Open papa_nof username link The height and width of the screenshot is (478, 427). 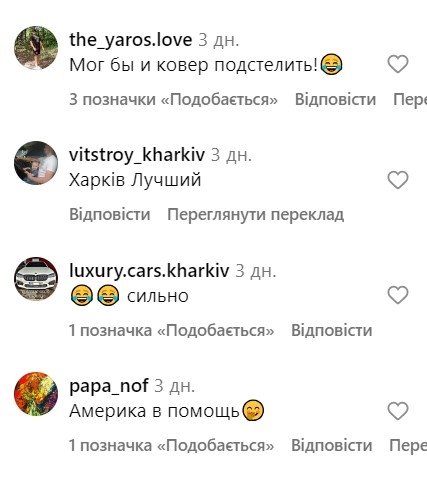[x=109, y=386]
